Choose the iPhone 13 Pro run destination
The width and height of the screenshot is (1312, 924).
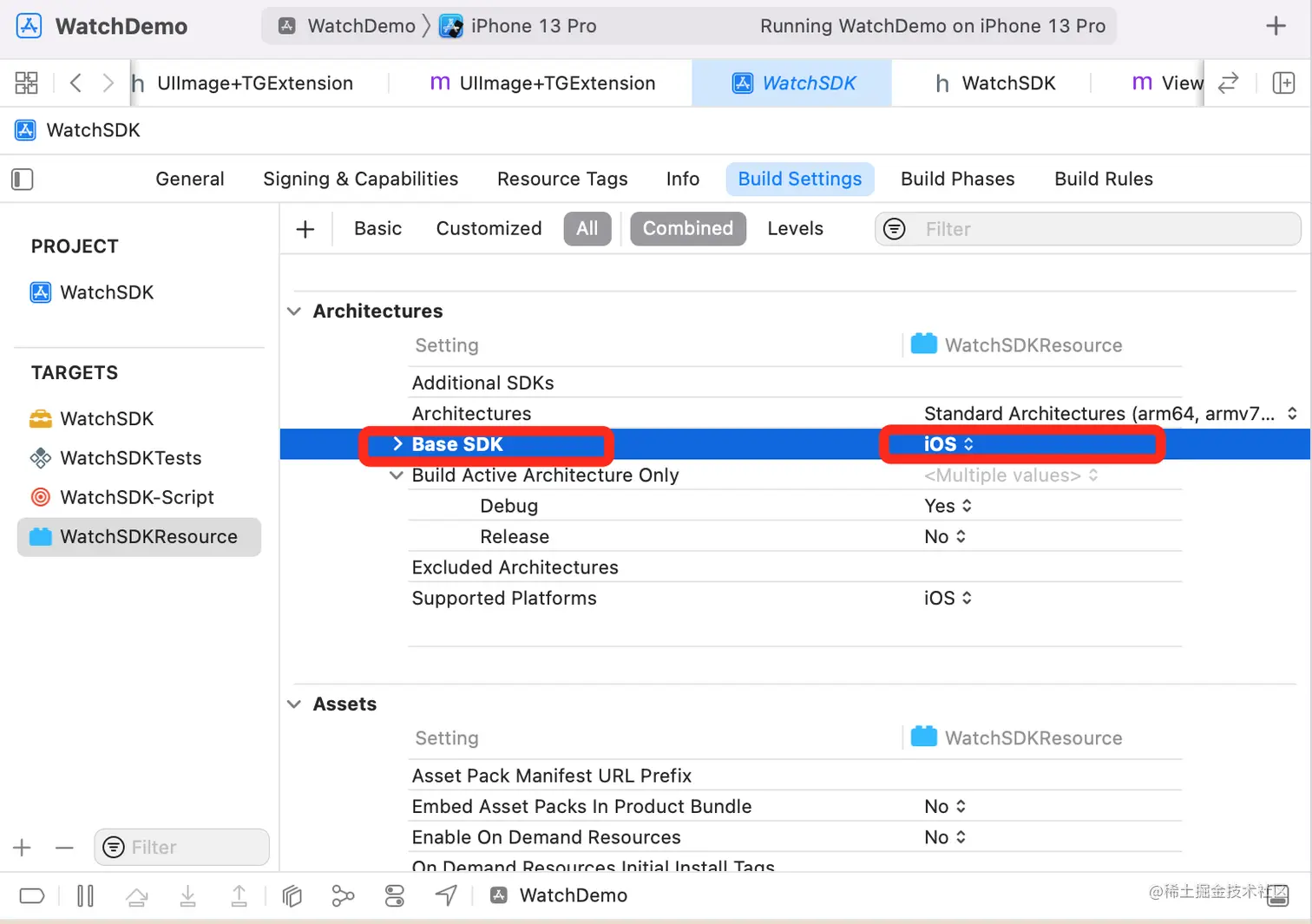tap(518, 26)
